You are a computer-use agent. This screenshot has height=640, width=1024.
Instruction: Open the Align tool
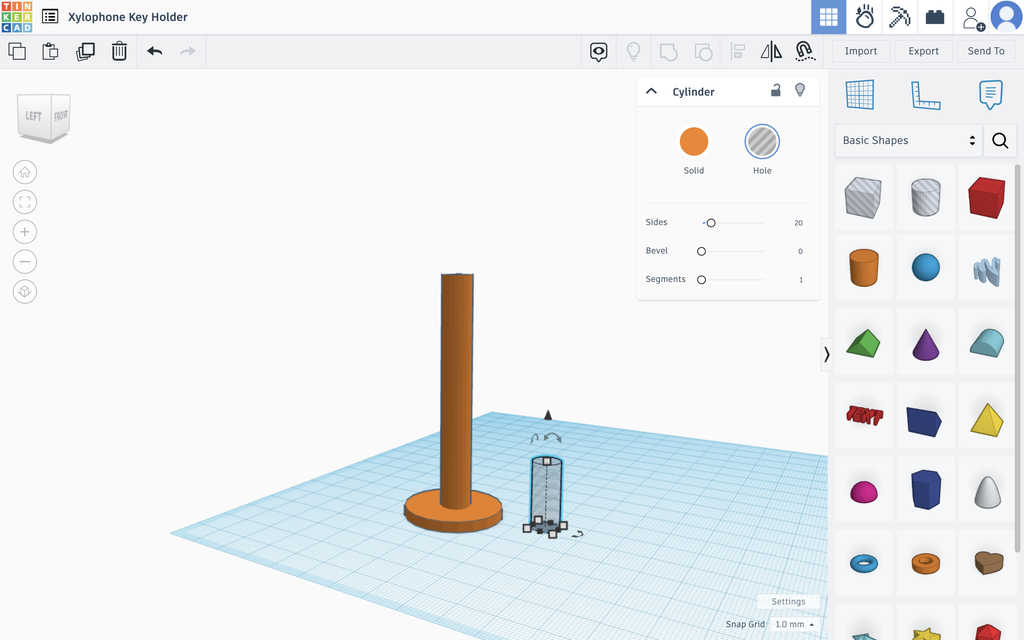(738, 52)
